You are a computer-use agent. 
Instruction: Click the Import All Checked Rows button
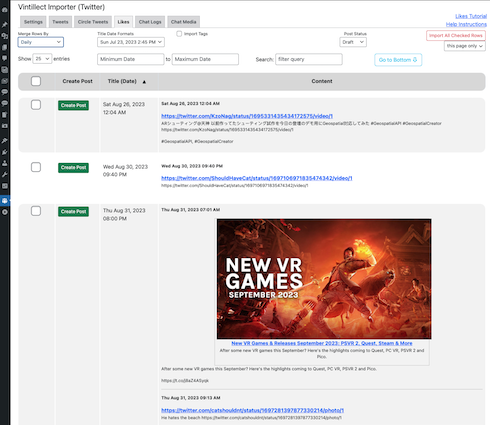[x=456, y=35]
